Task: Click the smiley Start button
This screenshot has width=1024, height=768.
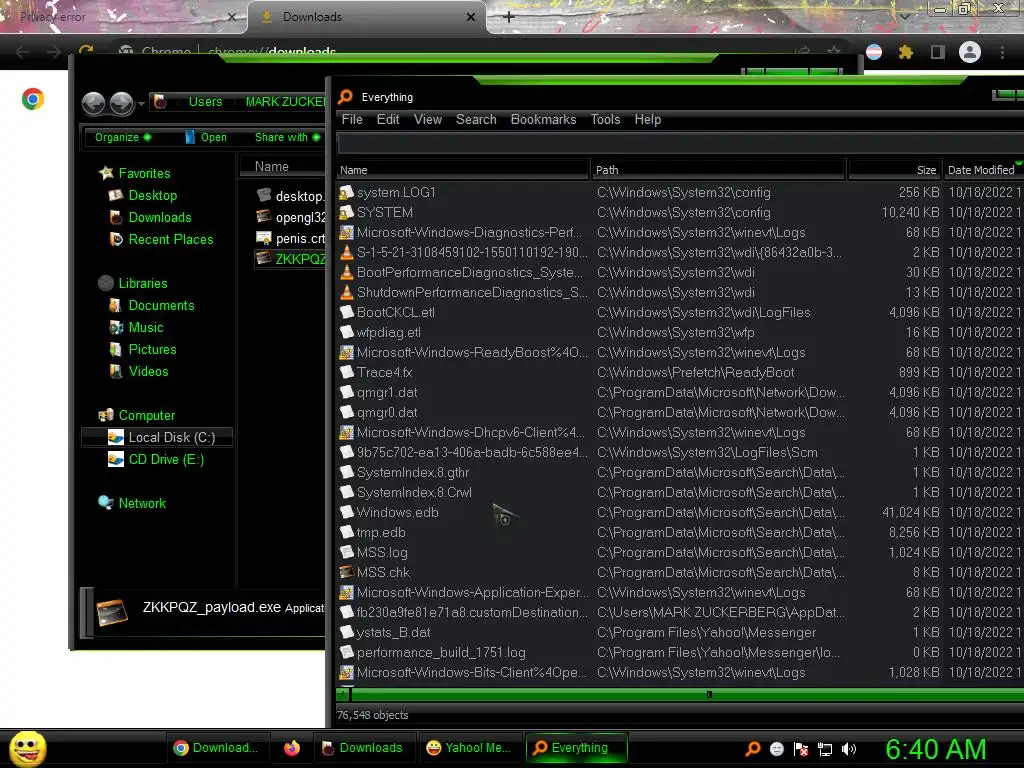Action: point(27,748)
